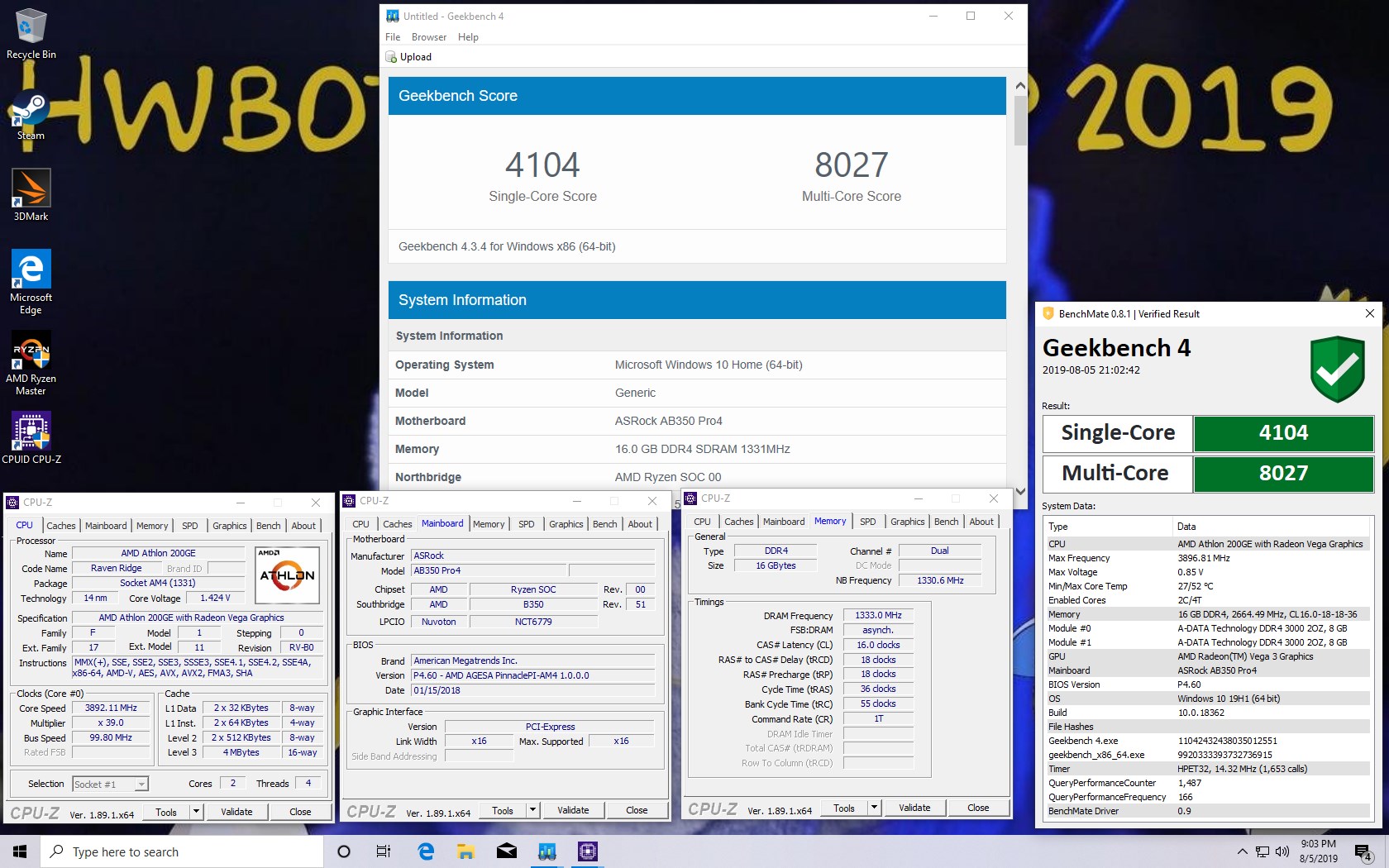Viewport: 1389px width, 868px height.
Task: Open the Windows Start menu
Action: (20, 851)
